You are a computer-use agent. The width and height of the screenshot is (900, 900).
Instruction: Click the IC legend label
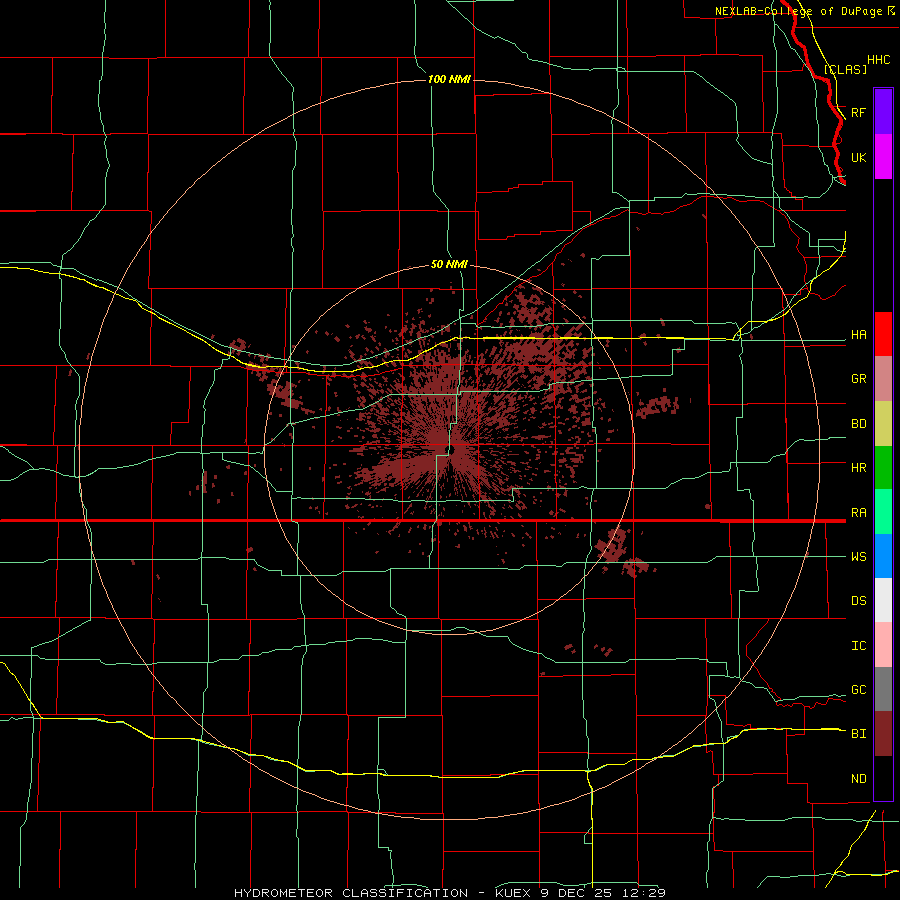(858, 646)
